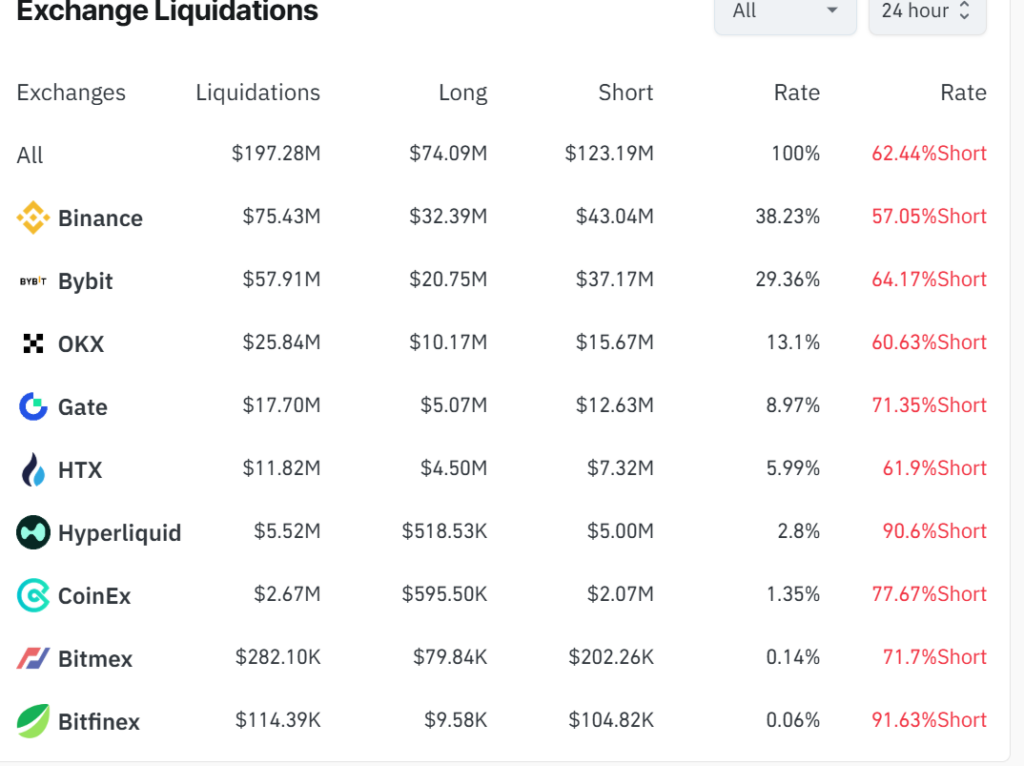Click the Short column header

pos(626,92)
